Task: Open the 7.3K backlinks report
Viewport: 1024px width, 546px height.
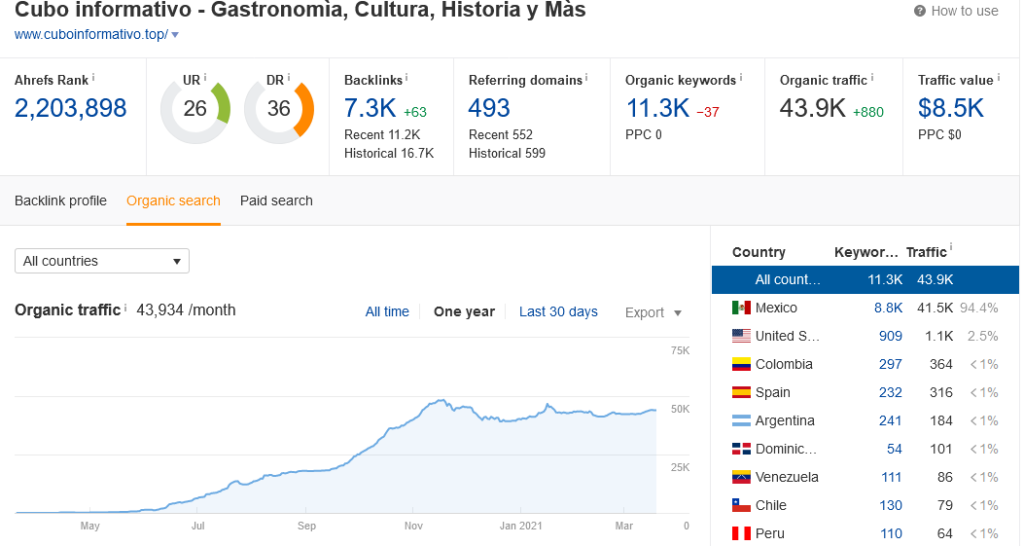Action: (x=370, y=108)
